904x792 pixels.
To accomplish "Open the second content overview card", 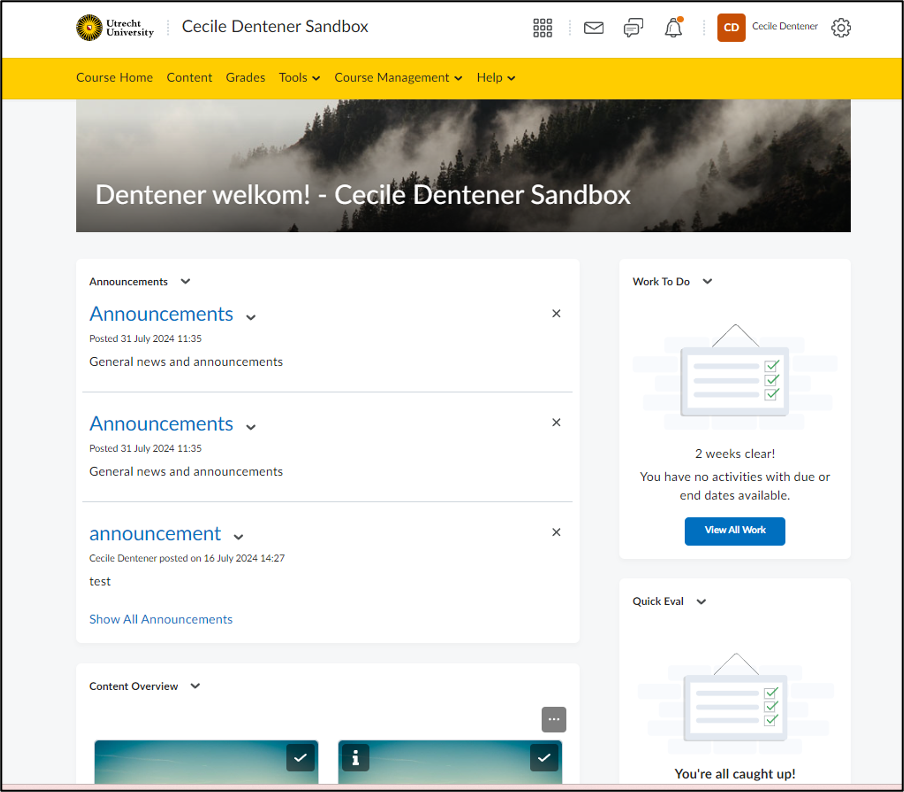I will [x=450, y=761].
